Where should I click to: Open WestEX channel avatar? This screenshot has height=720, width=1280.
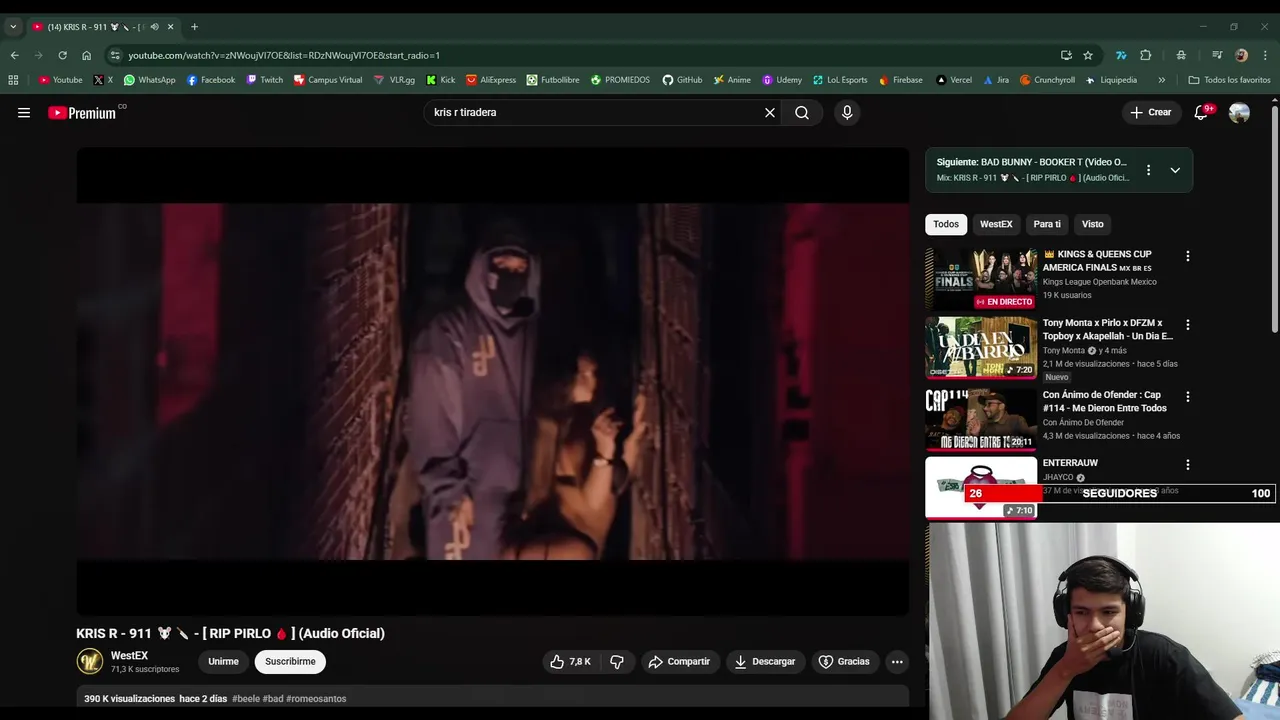[90, 662]
